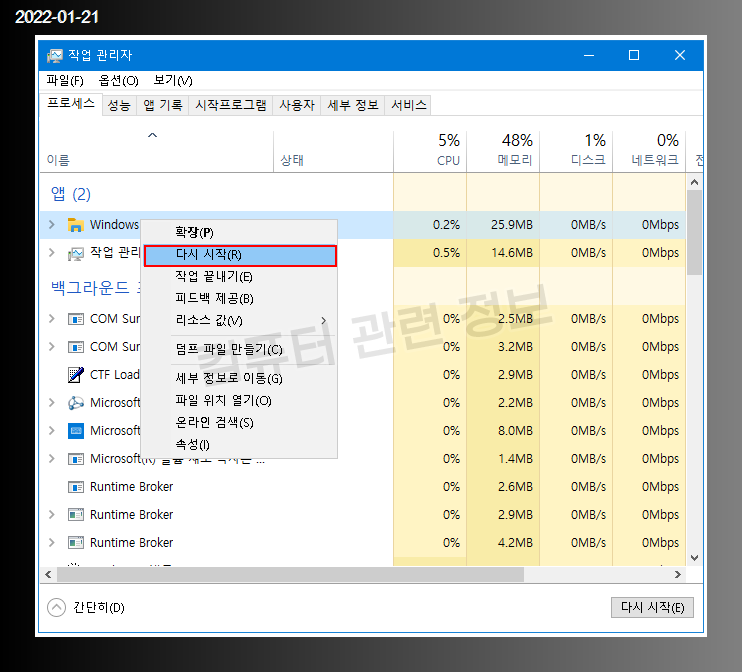Click the Runtime Broker icon beside 2.6MB

click(75, 487)
